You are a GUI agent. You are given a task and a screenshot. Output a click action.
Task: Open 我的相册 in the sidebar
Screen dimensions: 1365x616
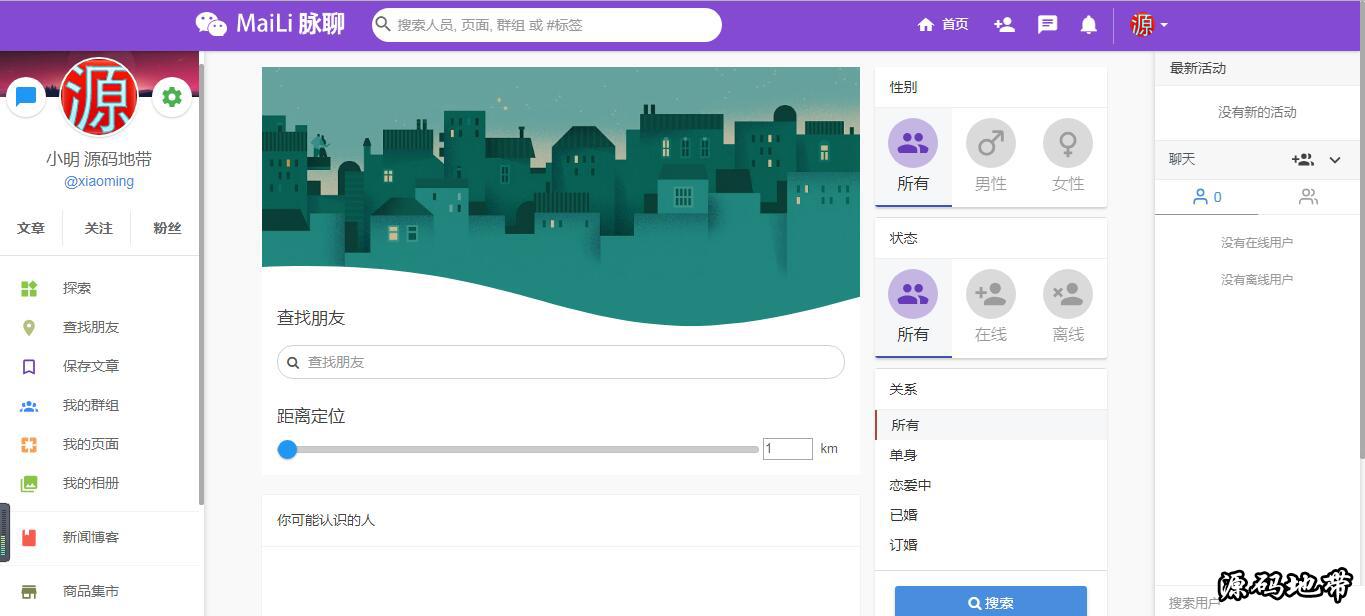[x=90, y=483]
